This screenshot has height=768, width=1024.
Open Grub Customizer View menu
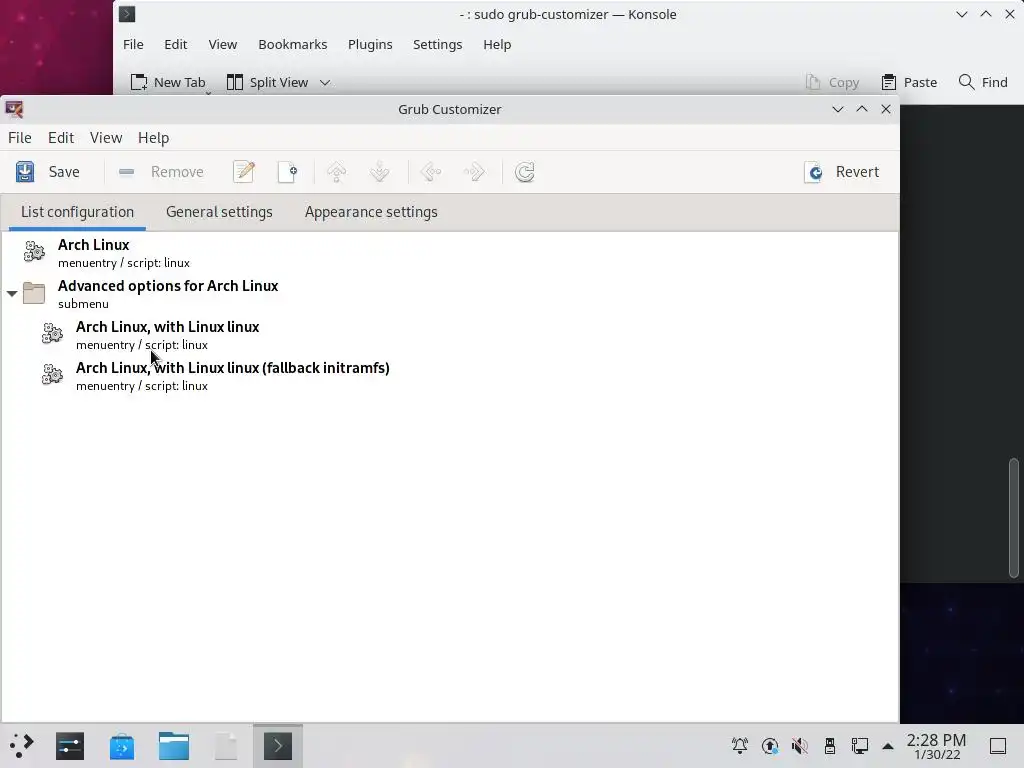coord(106,138)
